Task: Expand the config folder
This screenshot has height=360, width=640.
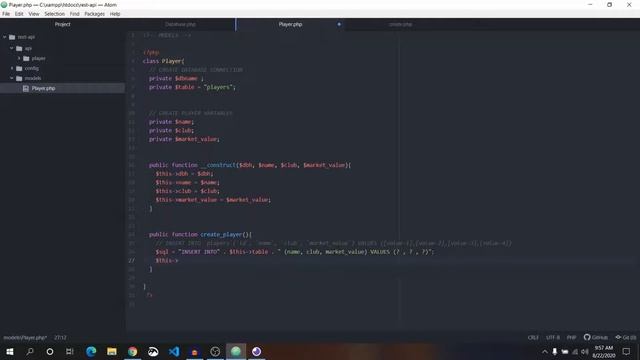Action: click(x=12, y=68)
